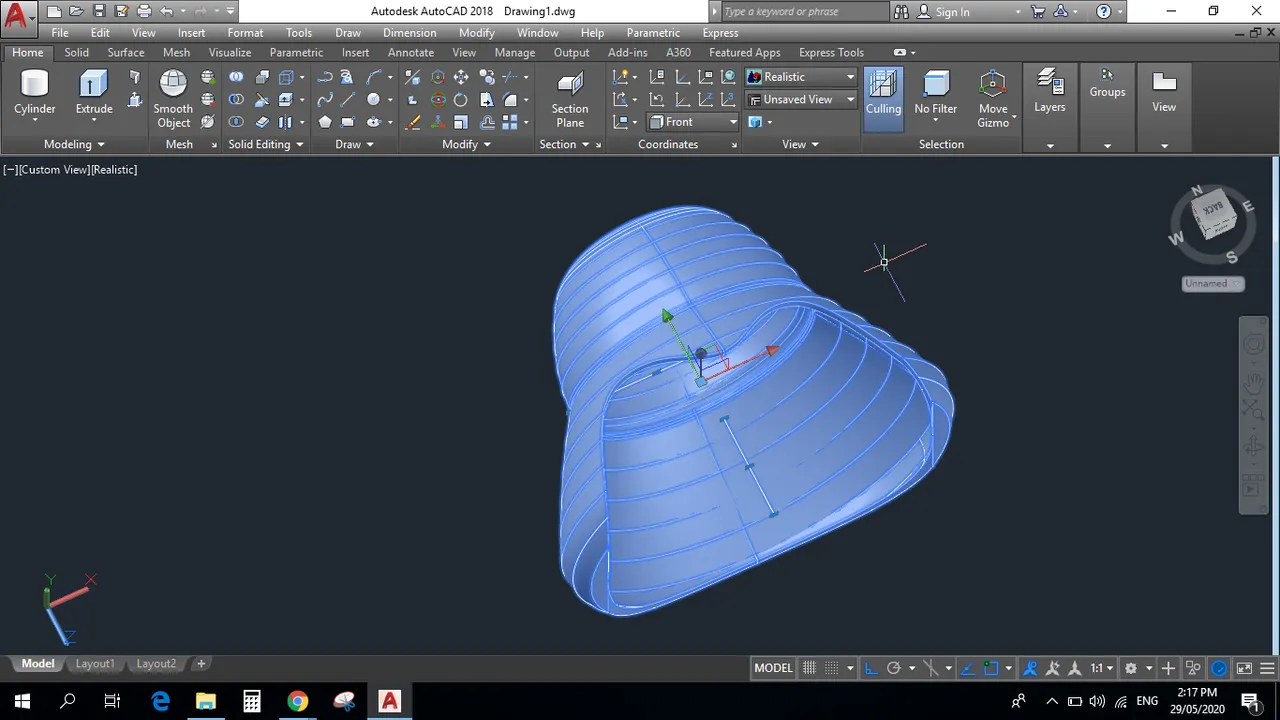Toggle hardware acceleration in status bar
The height and width of the screenshot is (720, 1280).
pos(1219,668)
